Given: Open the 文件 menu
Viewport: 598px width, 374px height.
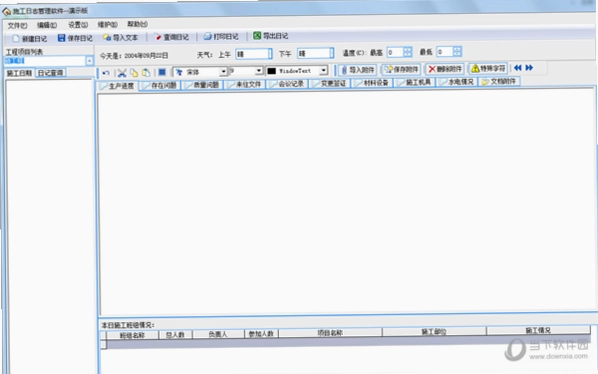Looking at the screenshot, I should 17,26.
